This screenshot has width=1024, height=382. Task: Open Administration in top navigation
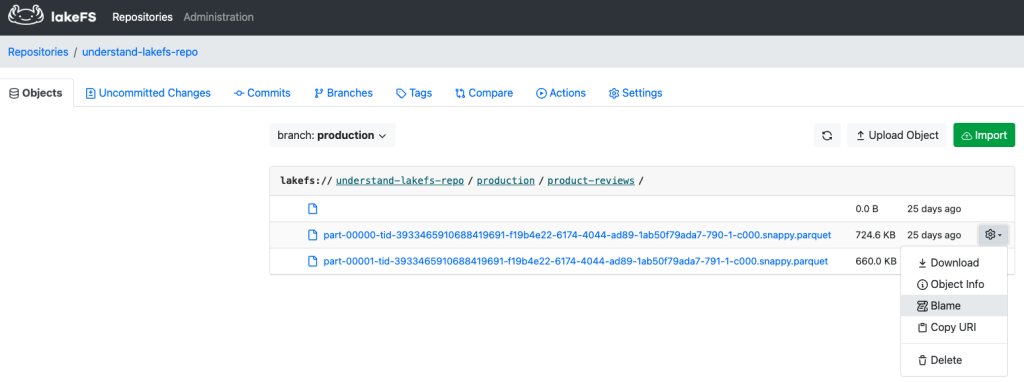pos(218,18)
